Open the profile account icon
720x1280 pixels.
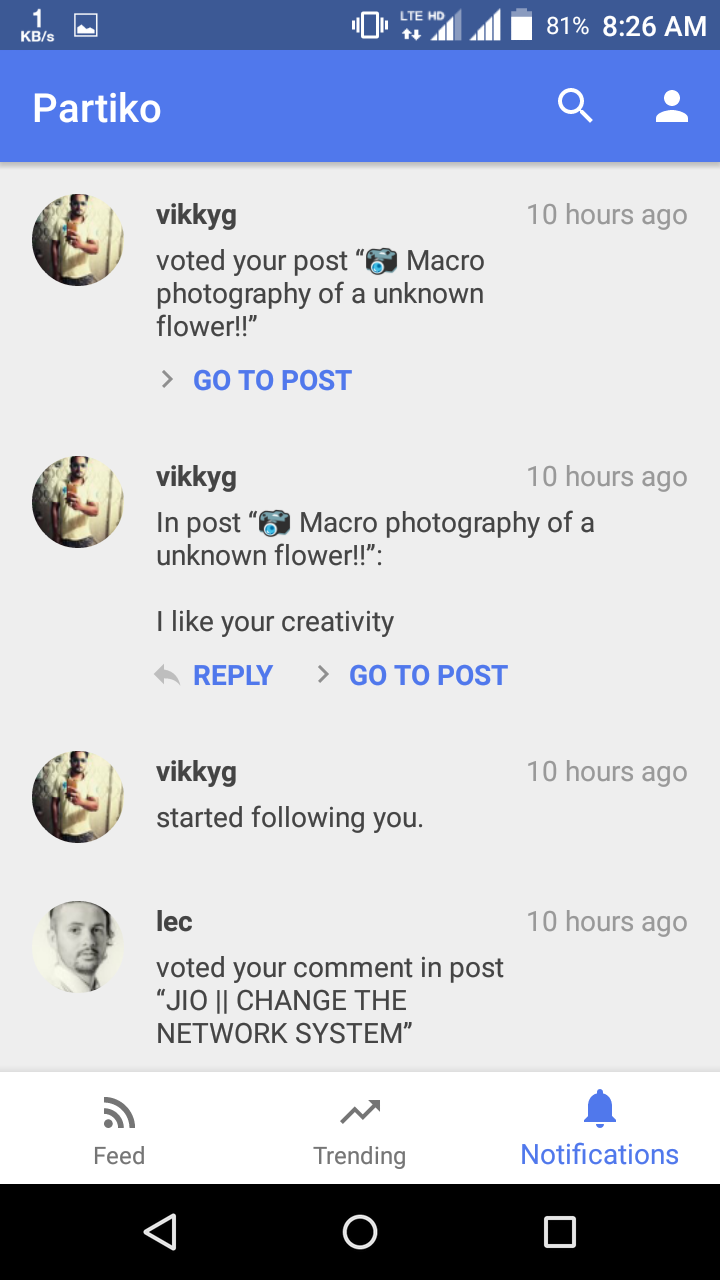(x=672, y=106)
